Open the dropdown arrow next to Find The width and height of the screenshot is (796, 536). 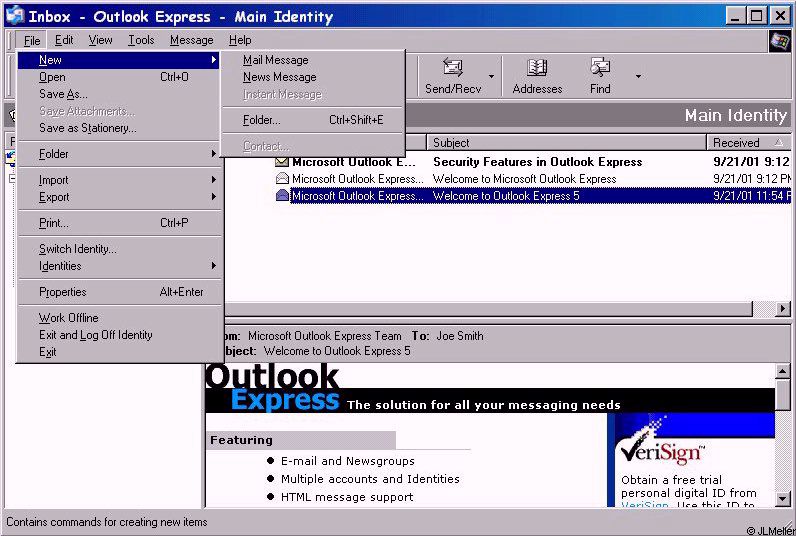pos(638,77)
